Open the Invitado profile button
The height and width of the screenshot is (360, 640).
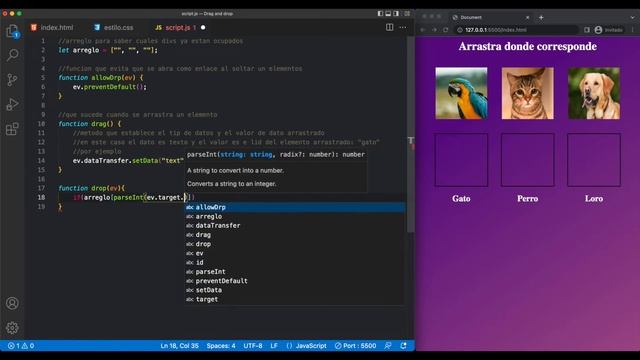click(609, 30)
